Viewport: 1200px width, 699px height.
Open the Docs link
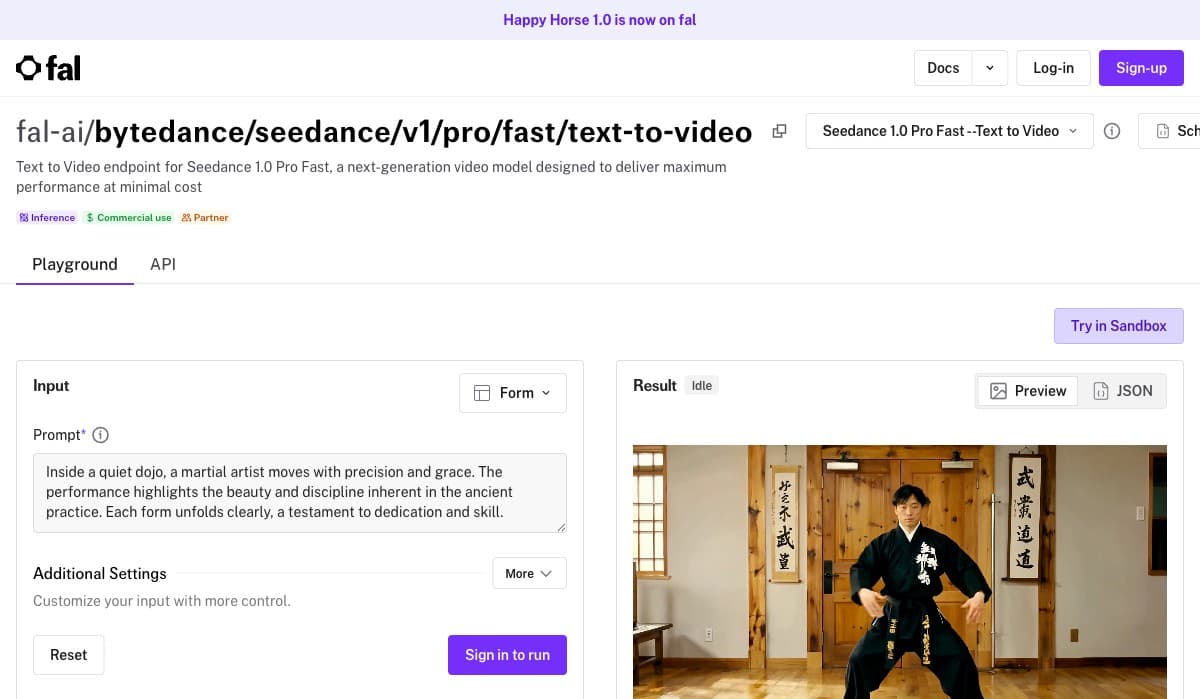[x=943, y=68]
